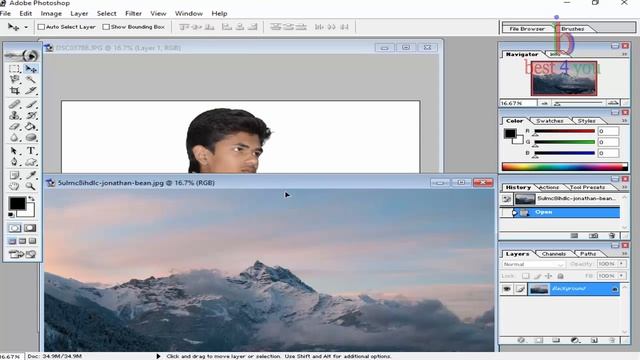This screenshot has height=360, width=640.
Task: Select Standard Screen Mode button
Action: pyautogui.click(x=12, y=241)
